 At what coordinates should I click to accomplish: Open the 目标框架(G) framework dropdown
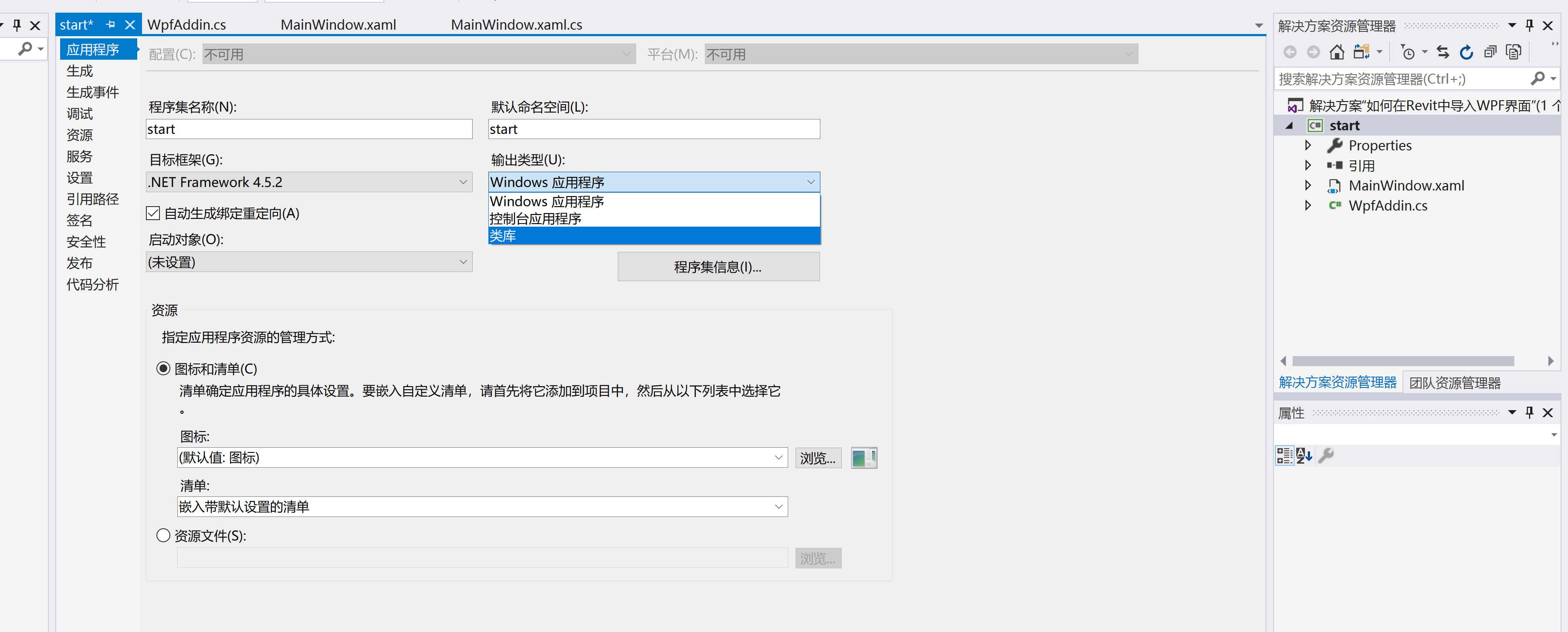pyautogui.click(x=463, y=181)
